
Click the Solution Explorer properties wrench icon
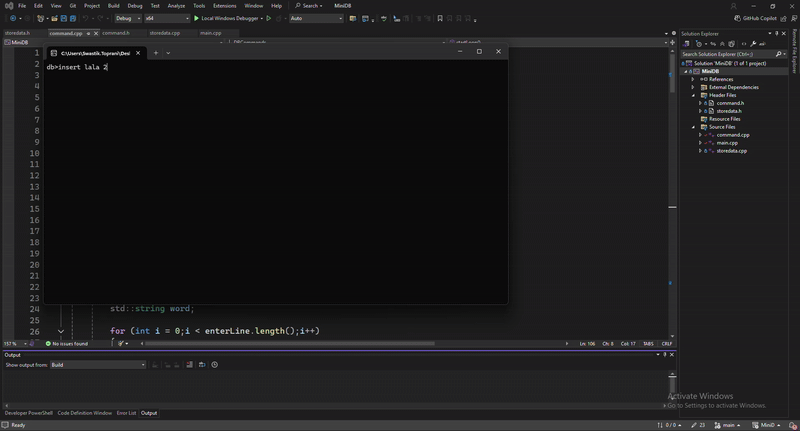pos(751,44)
